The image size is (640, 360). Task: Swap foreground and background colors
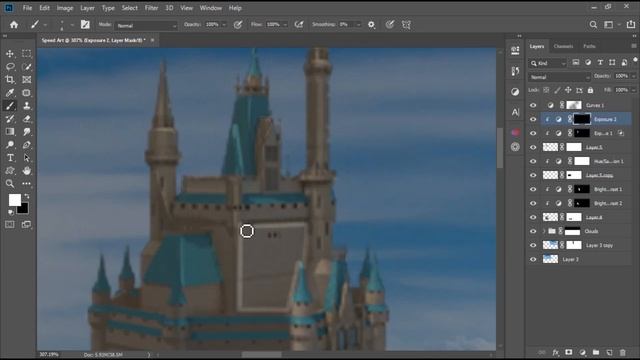pos(27,196)
